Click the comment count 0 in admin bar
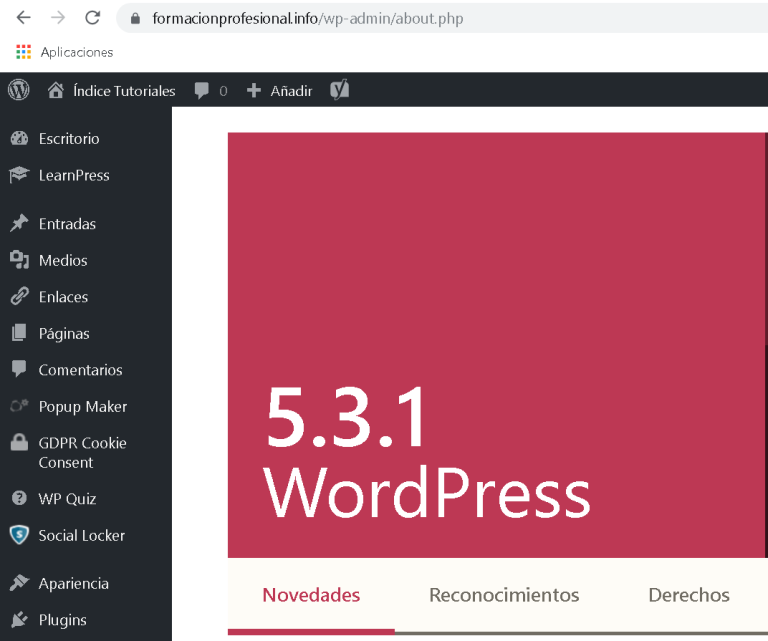Viewport: 768px width, 641px height. tap(223, 91)
